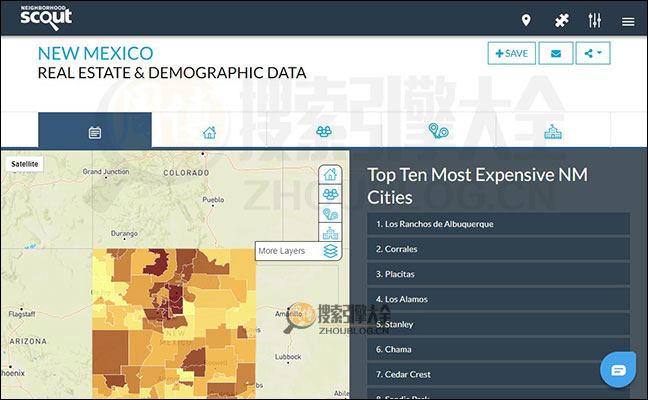Open the puzzle piece match tool
The image size is (648, 400).
tap(562, 21)
